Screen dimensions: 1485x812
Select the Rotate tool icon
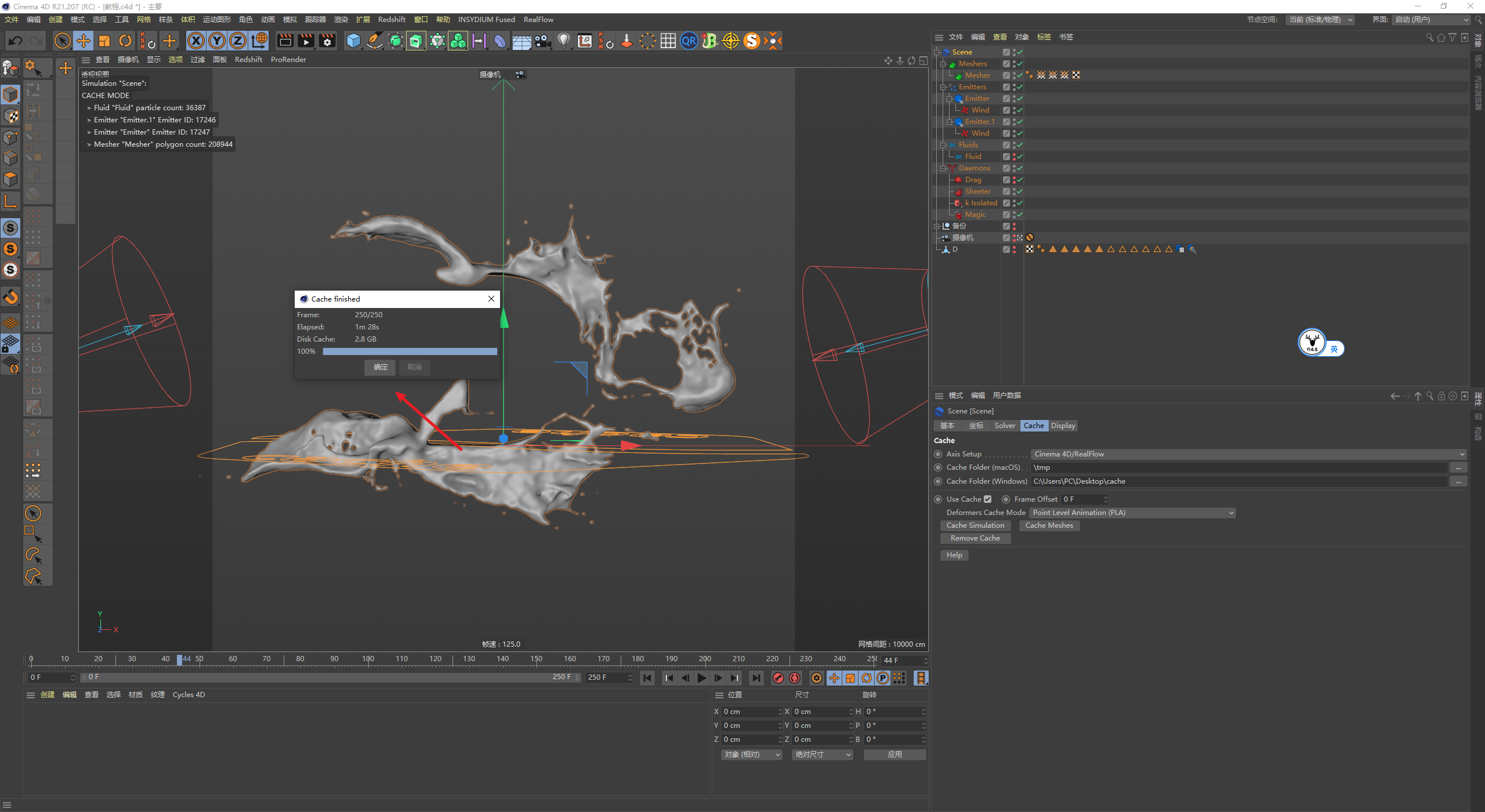125,41
